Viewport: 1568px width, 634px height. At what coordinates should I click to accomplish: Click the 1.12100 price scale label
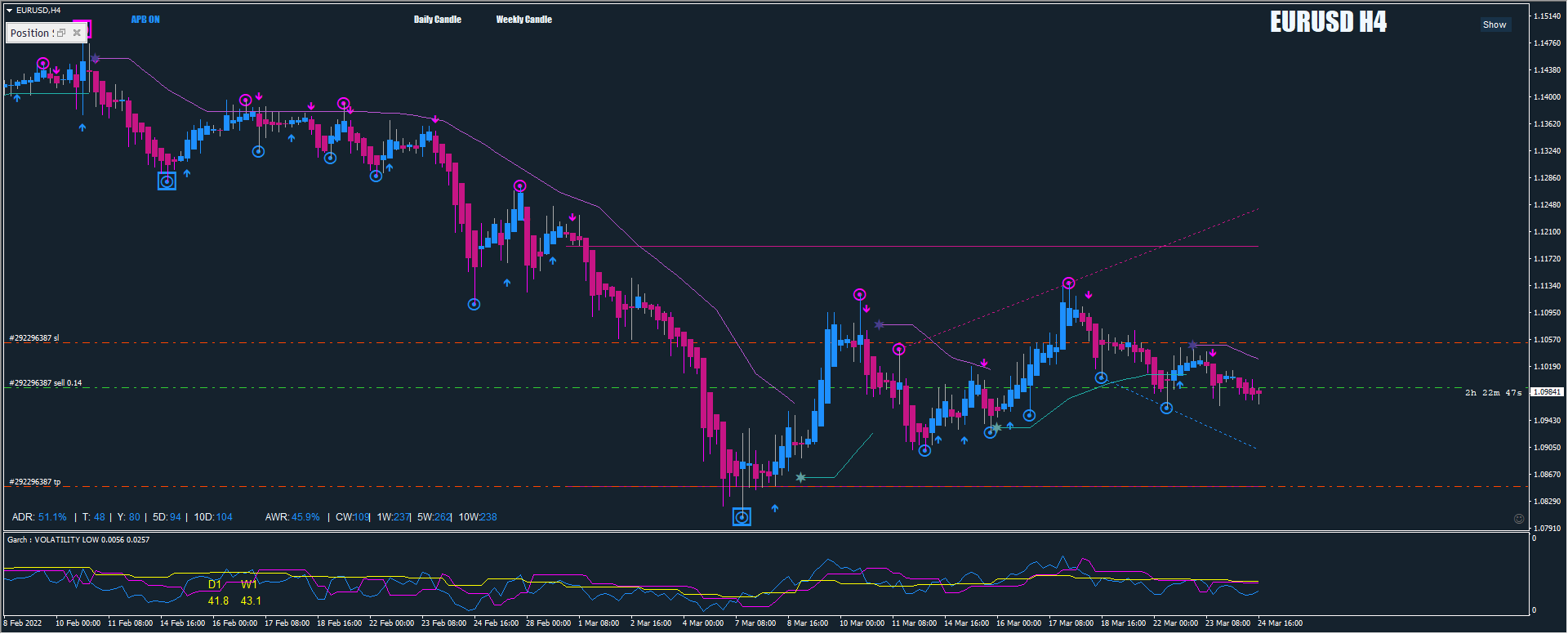pyautogui.click(x=1547, y=232)
